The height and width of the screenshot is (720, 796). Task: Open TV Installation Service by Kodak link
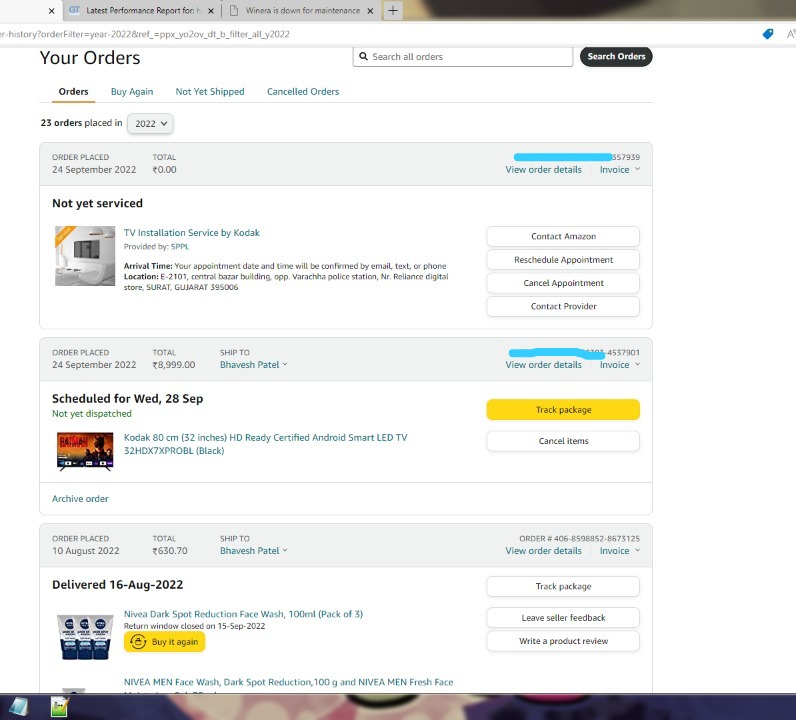coord(191,233)
